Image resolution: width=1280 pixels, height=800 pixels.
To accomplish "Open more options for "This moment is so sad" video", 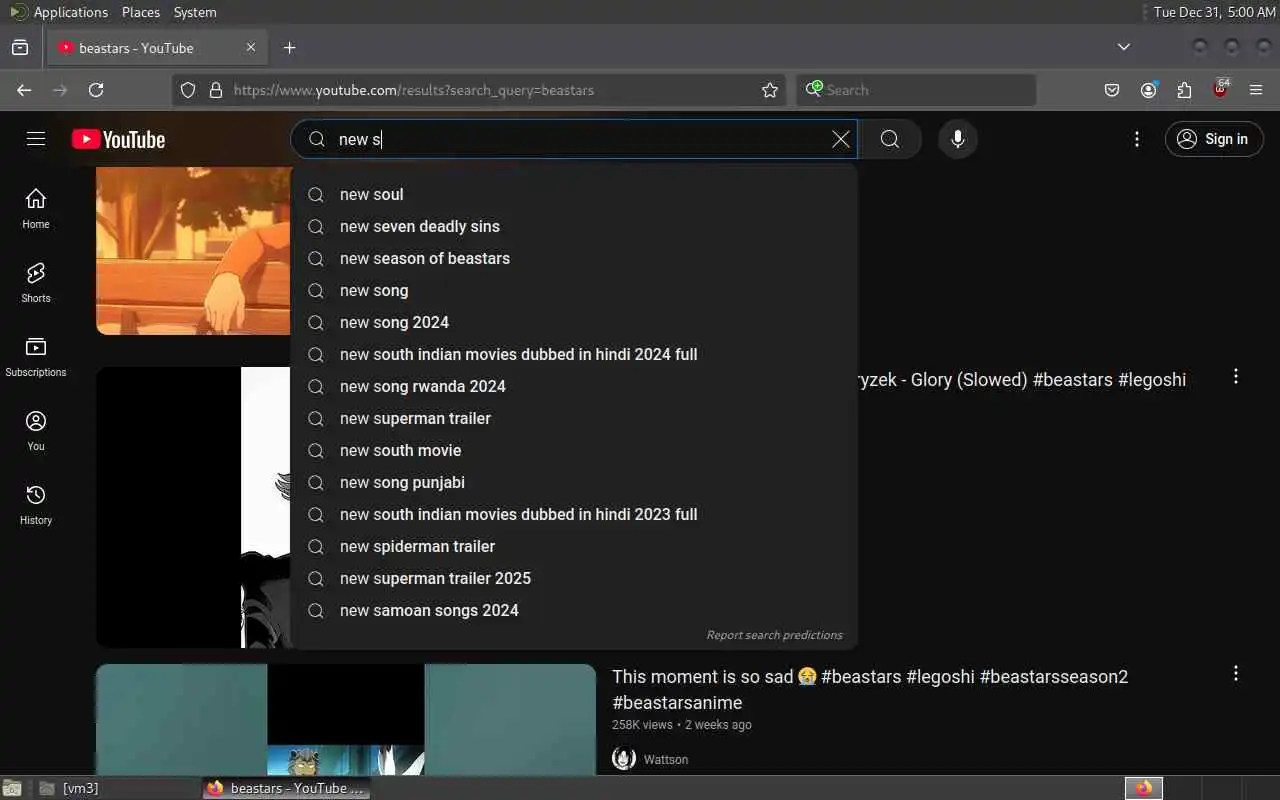I will [x=1236, y=673].
